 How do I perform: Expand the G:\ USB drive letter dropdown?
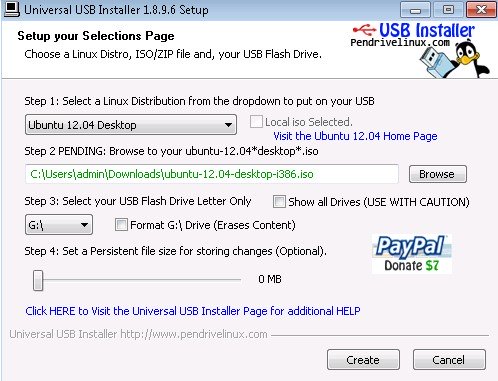[59, 225]
